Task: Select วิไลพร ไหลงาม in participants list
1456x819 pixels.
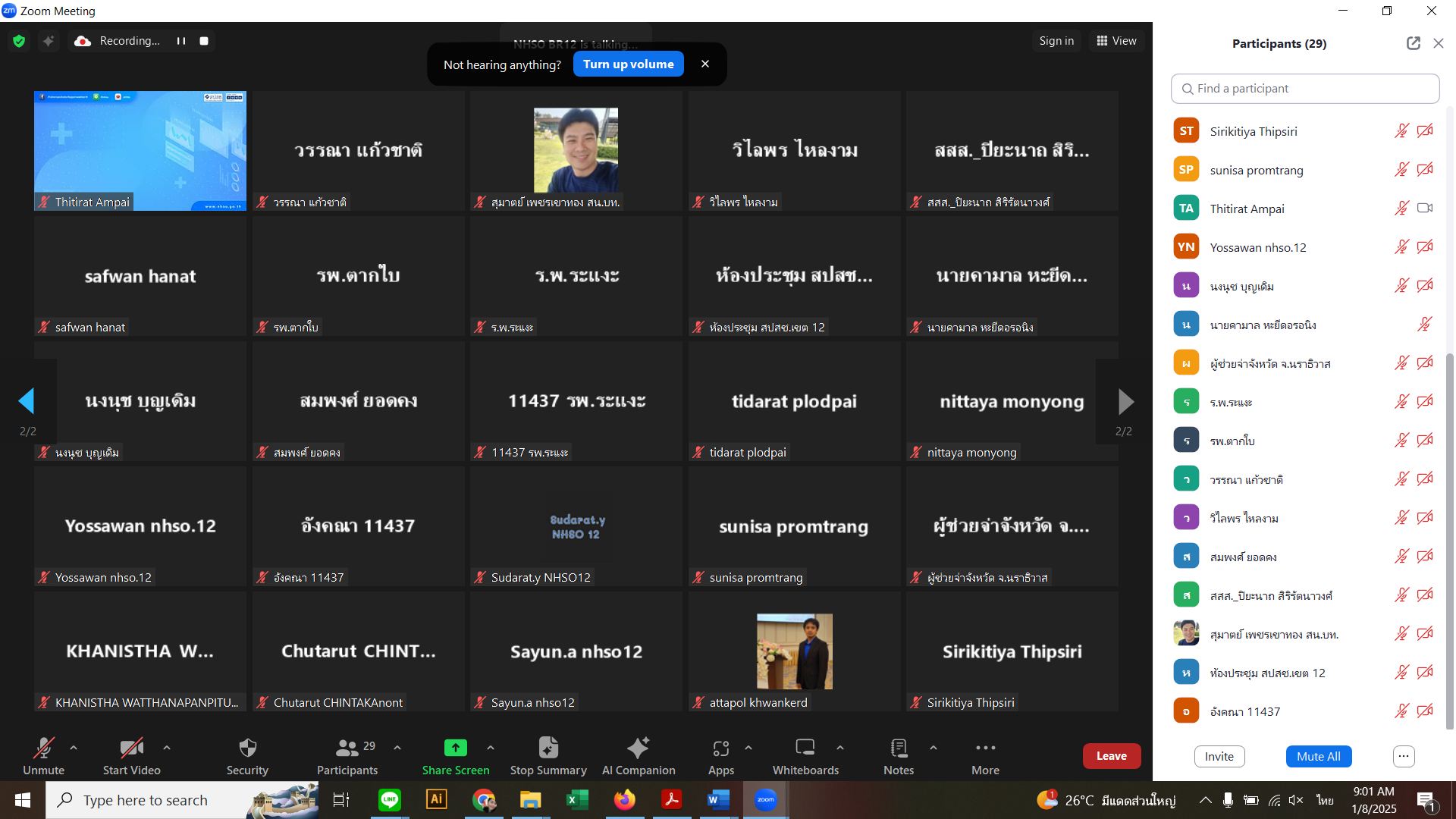Action: [1303, 518]
